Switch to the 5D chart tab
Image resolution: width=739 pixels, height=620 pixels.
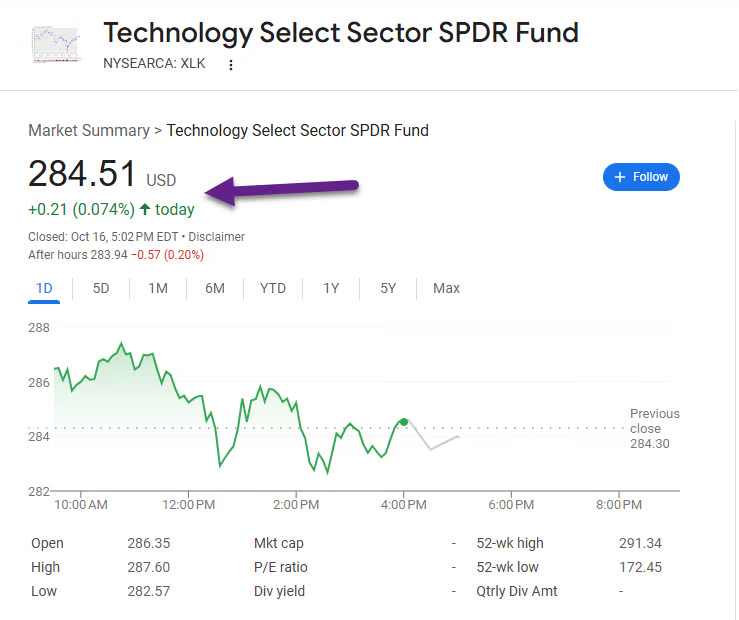[101, 288]
